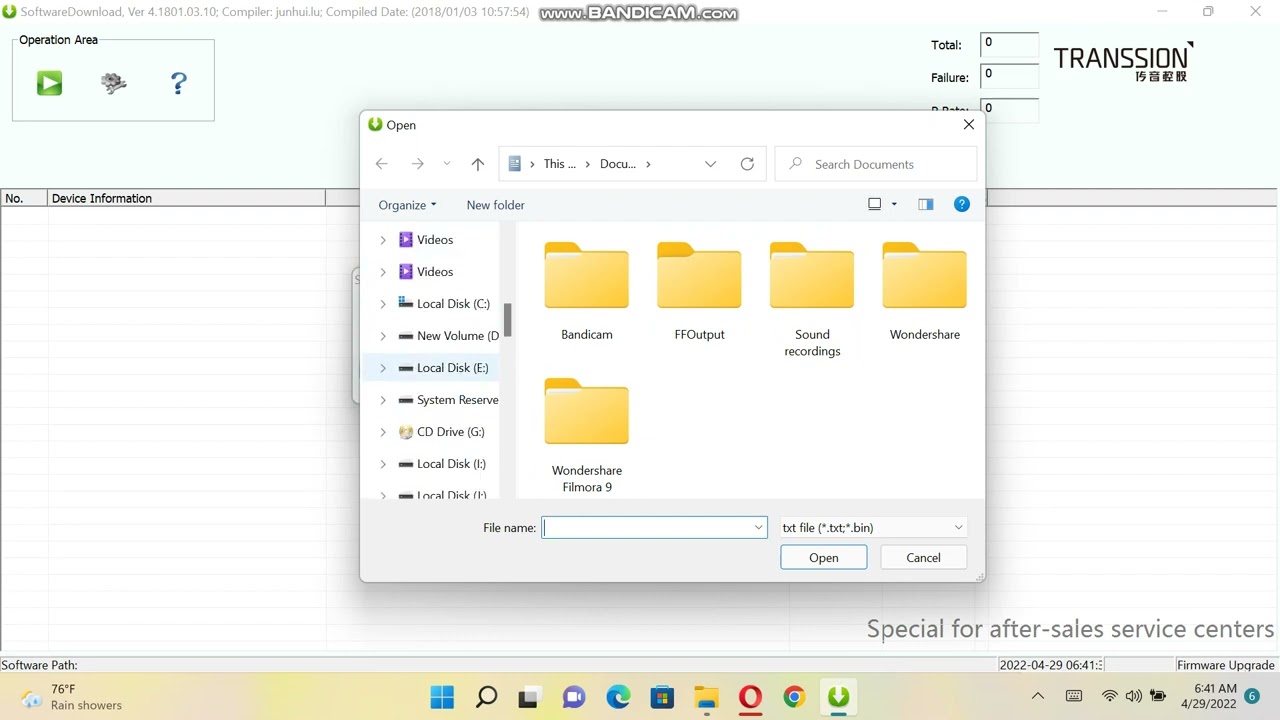Expand the first Videos tree node
This screenshot has width=1280, height=720.
pos(383,240)
